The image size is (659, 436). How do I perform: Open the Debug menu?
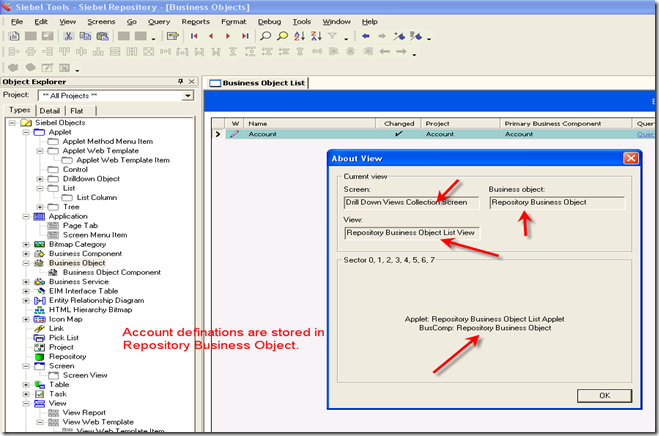[x=269, y=21]
